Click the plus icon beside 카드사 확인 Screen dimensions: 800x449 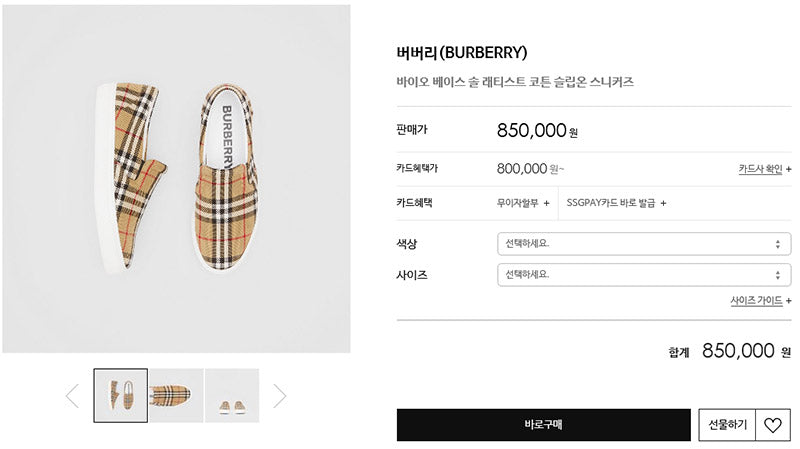(788, 169)
